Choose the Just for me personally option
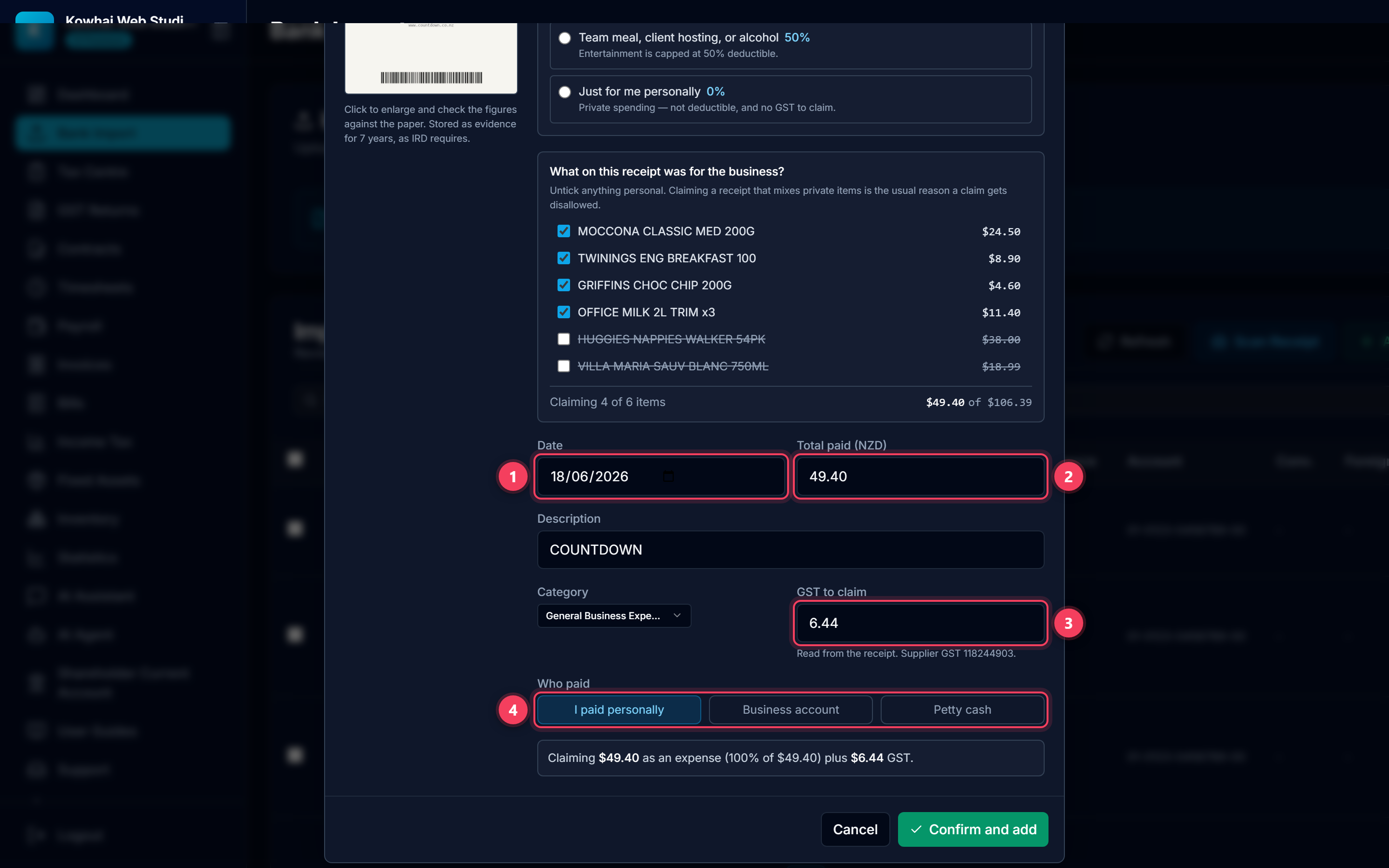The image size is (1389, 868). point(565,92)
